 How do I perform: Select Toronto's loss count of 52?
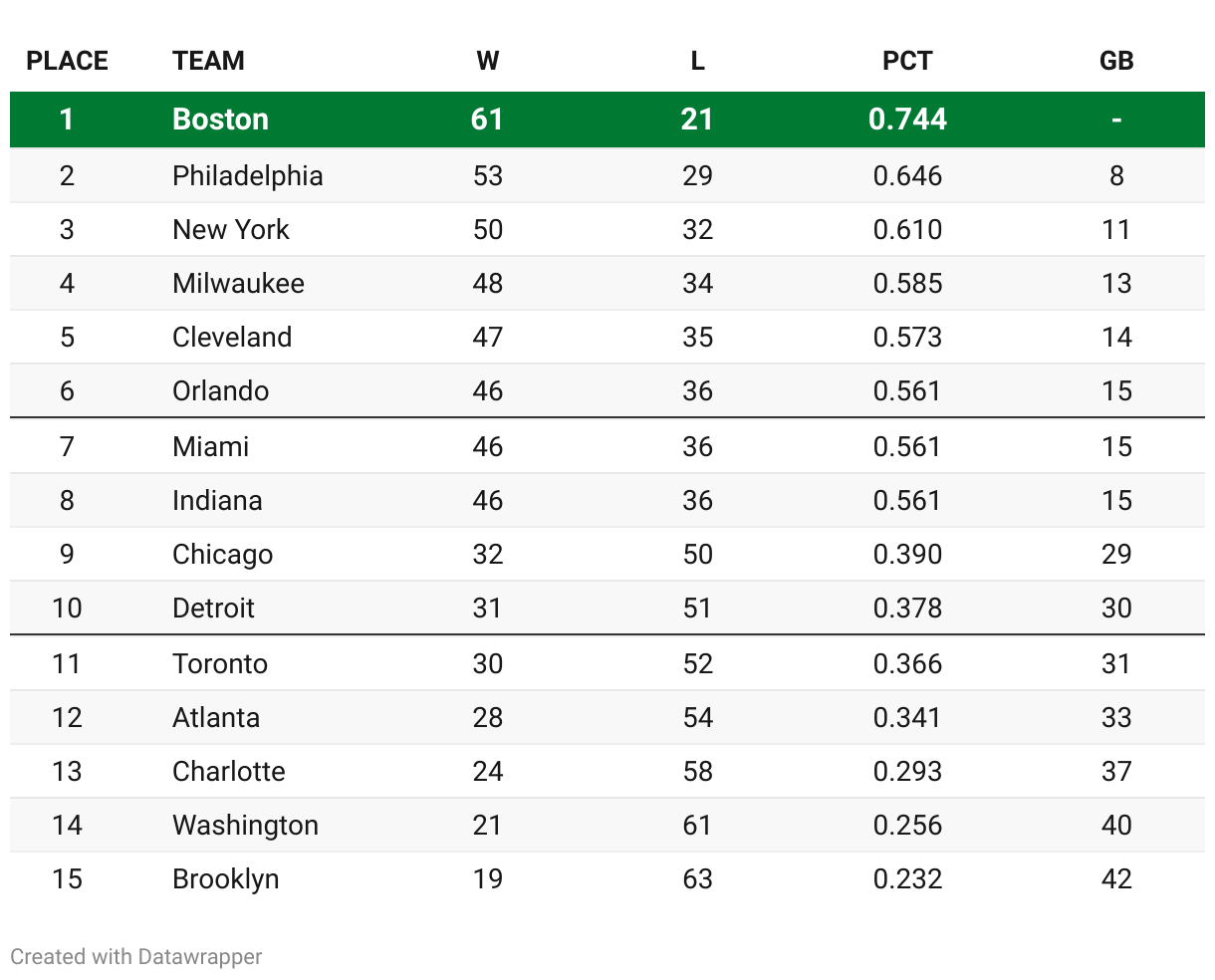tap(697, 663)
